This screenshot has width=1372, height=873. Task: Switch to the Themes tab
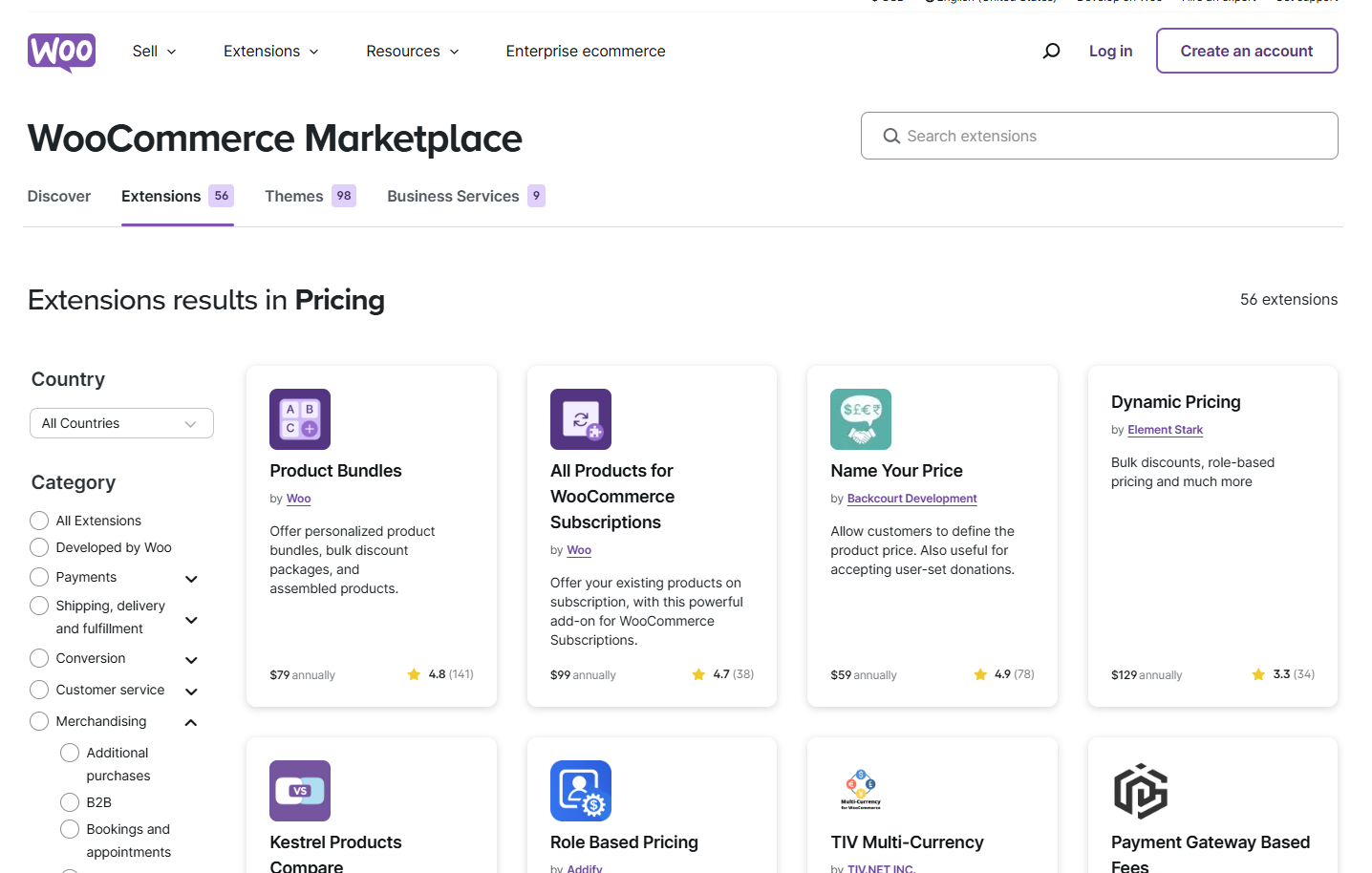311,196
